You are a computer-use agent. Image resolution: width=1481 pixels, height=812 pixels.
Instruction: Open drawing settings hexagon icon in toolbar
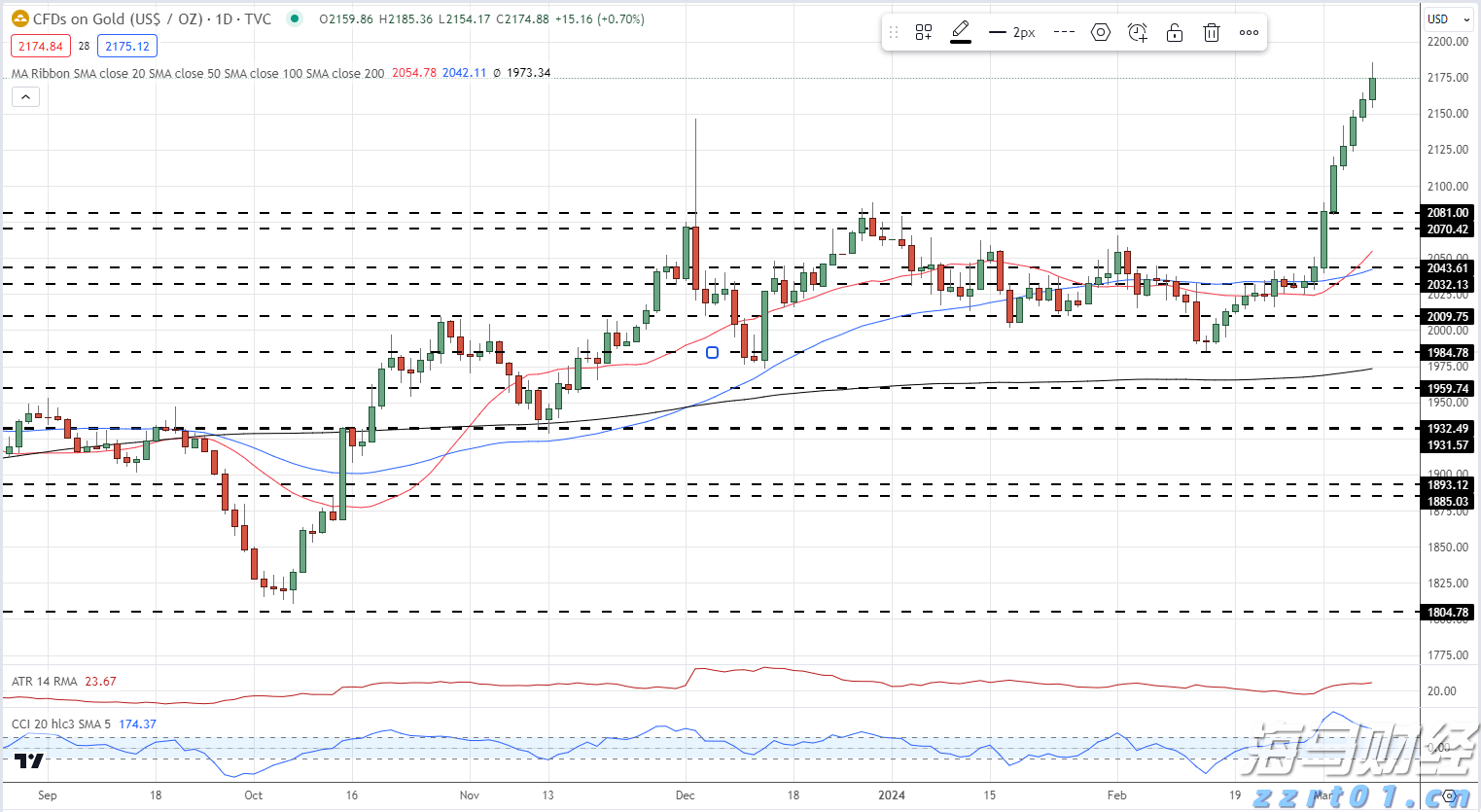pyautogui.click(x=1100, y=32)
